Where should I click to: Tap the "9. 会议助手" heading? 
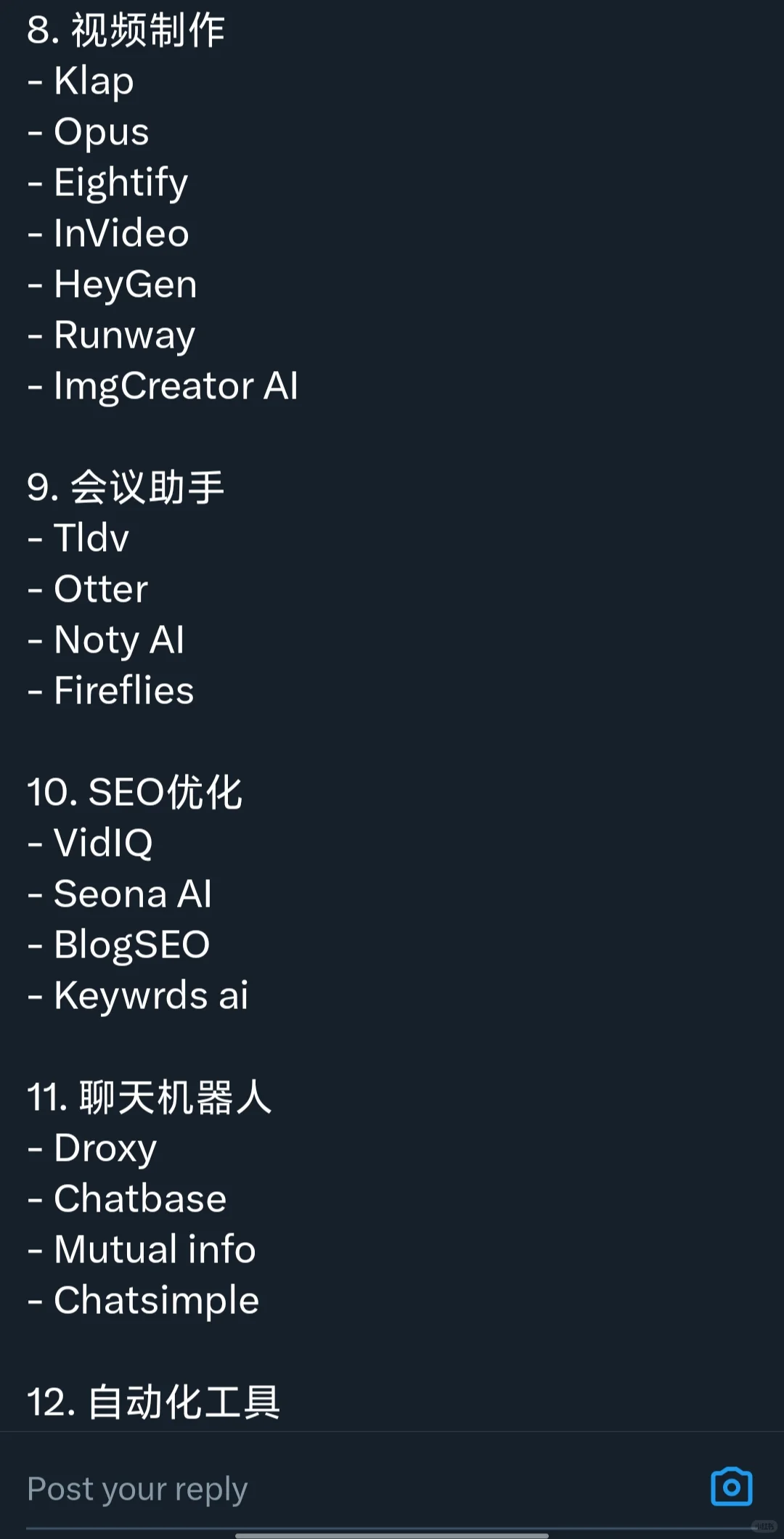pos(126,487)
